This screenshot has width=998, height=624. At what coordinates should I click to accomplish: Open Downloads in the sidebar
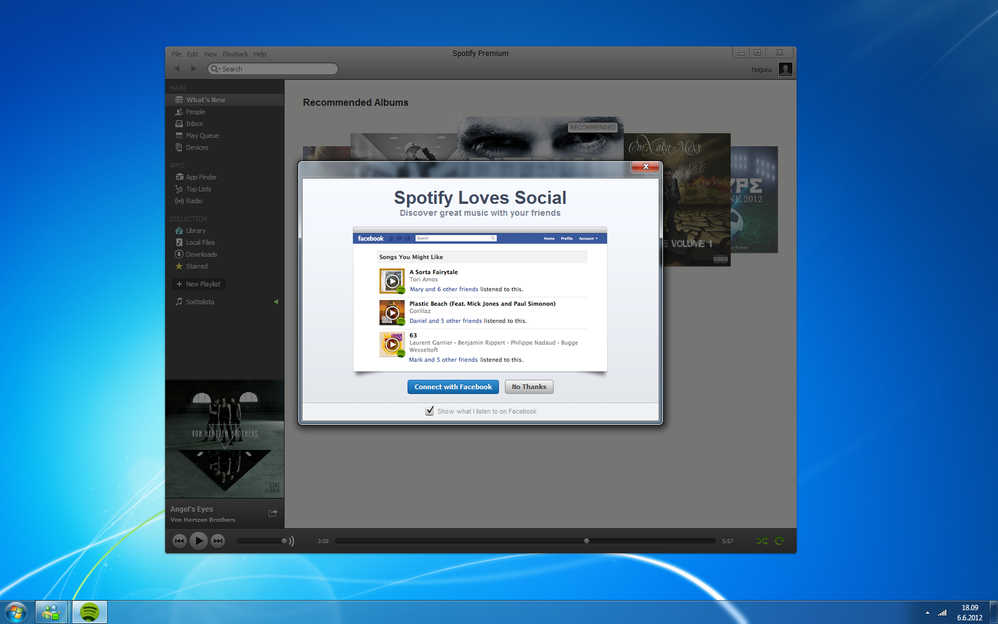pyautogui.click(x=225, y=254)
